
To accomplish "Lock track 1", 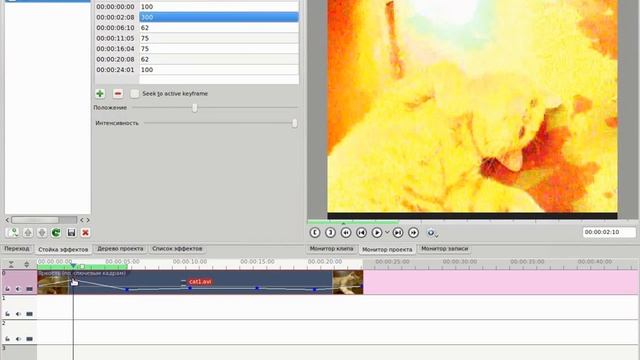I will click(7, 314).
